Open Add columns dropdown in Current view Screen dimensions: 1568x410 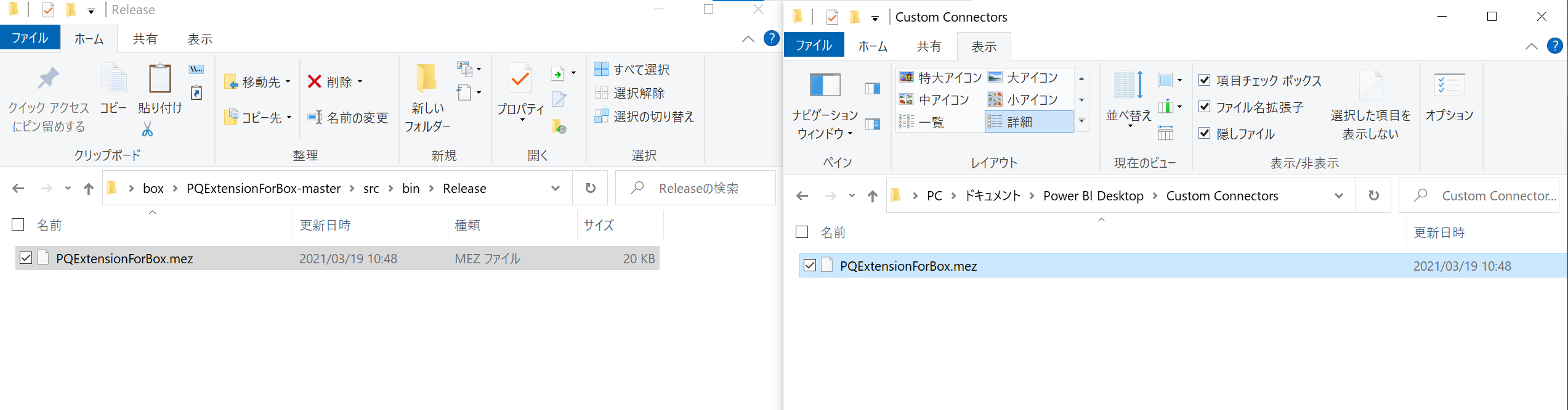(1170, 107)
